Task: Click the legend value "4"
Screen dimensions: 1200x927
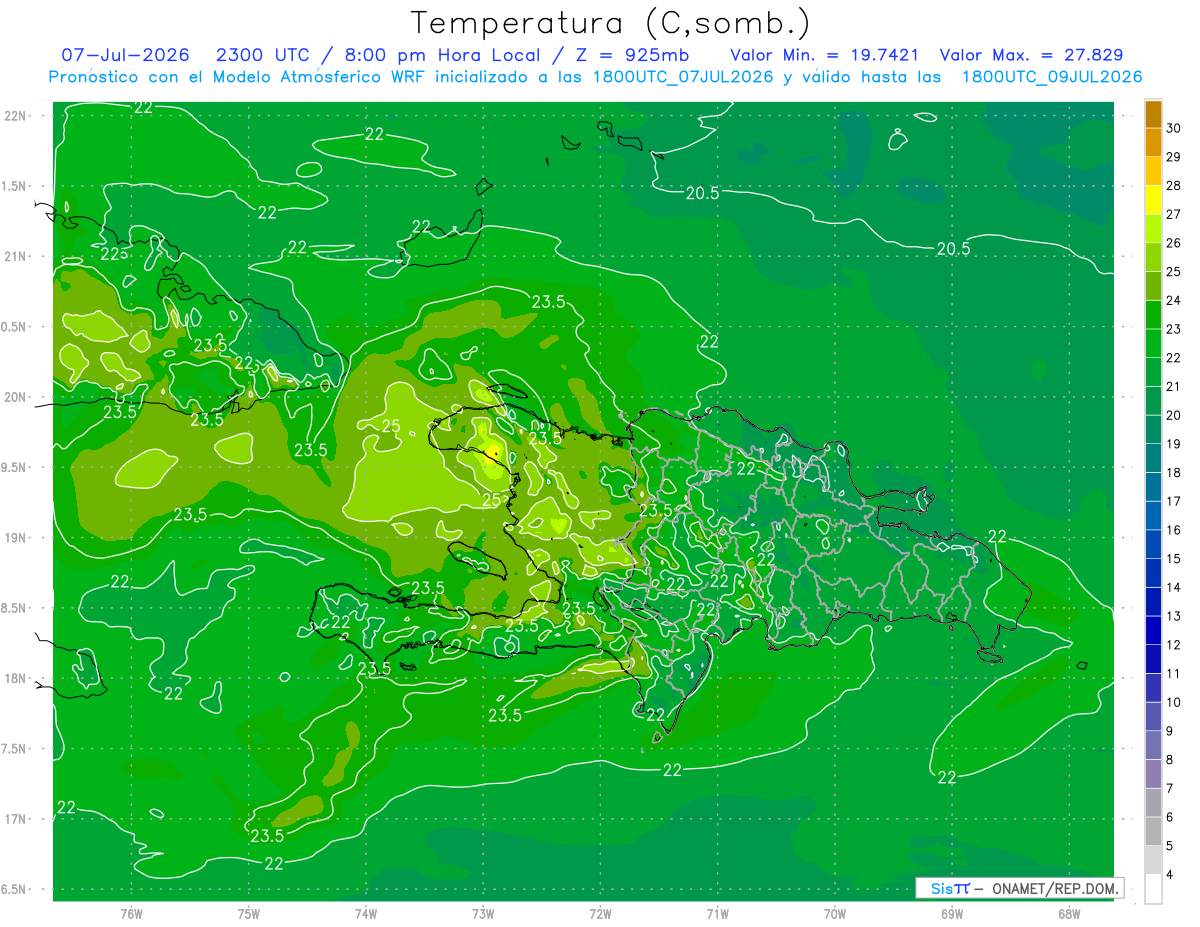Action: click(1170, 875)
